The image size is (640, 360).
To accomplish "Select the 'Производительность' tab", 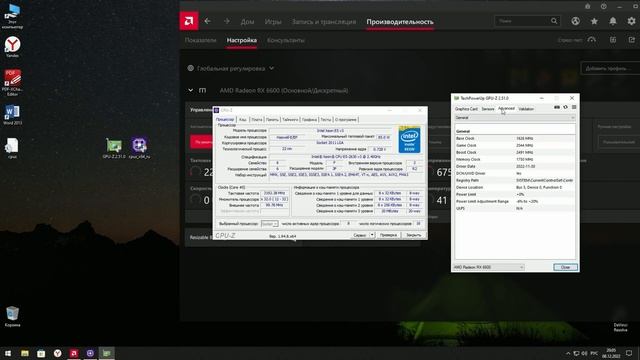I will coord(400,22).
